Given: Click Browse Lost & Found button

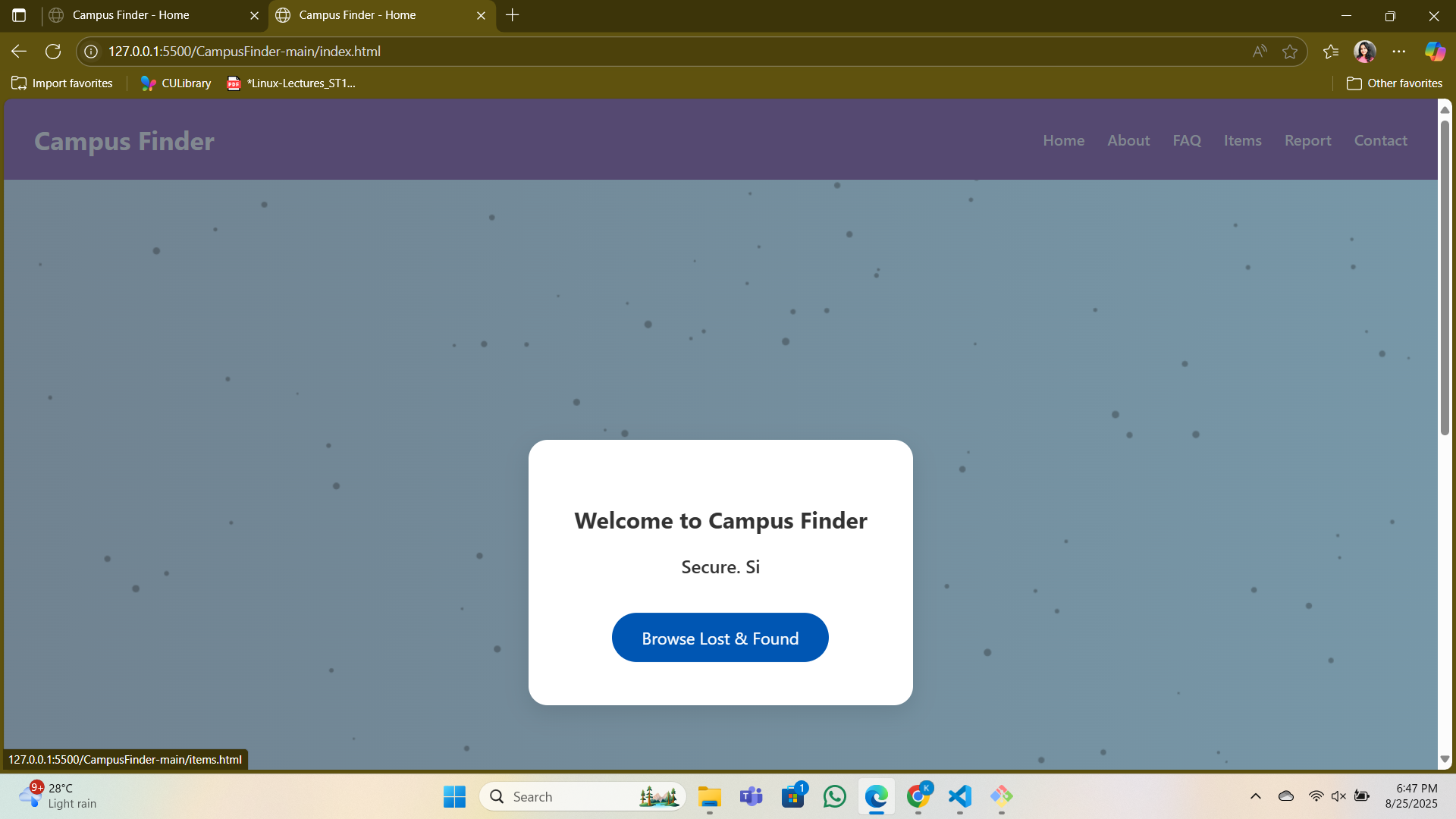Looking at the screenshot, I should [720, 638].
